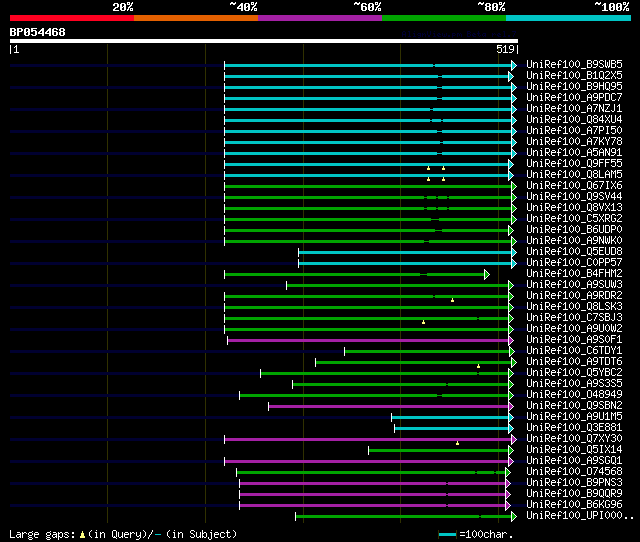Open UniRef100_B1Q2X5 hit label
640x542 pixels.
[574, 76]
